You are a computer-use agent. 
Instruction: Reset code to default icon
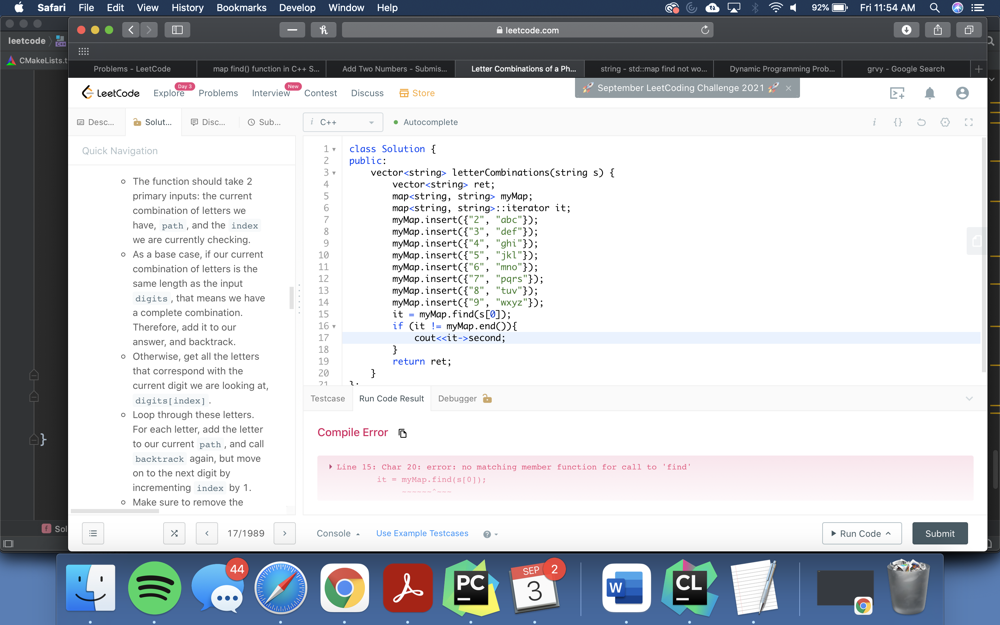(x=922, y=122)
